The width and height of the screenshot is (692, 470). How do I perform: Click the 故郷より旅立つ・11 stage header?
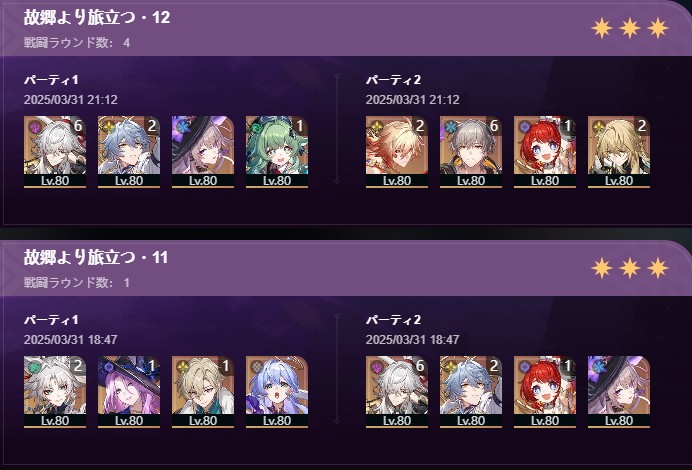pyautogui.click(x=96, y=257)
